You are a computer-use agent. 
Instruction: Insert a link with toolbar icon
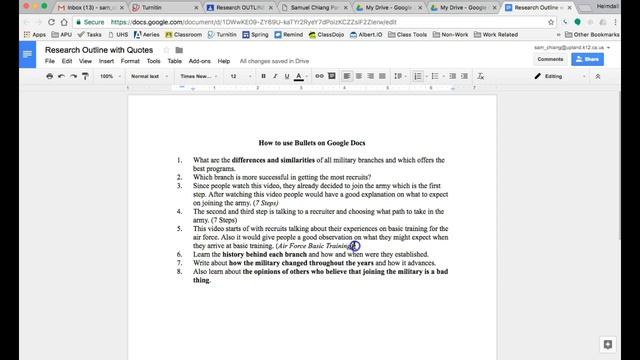click(319, 76)
